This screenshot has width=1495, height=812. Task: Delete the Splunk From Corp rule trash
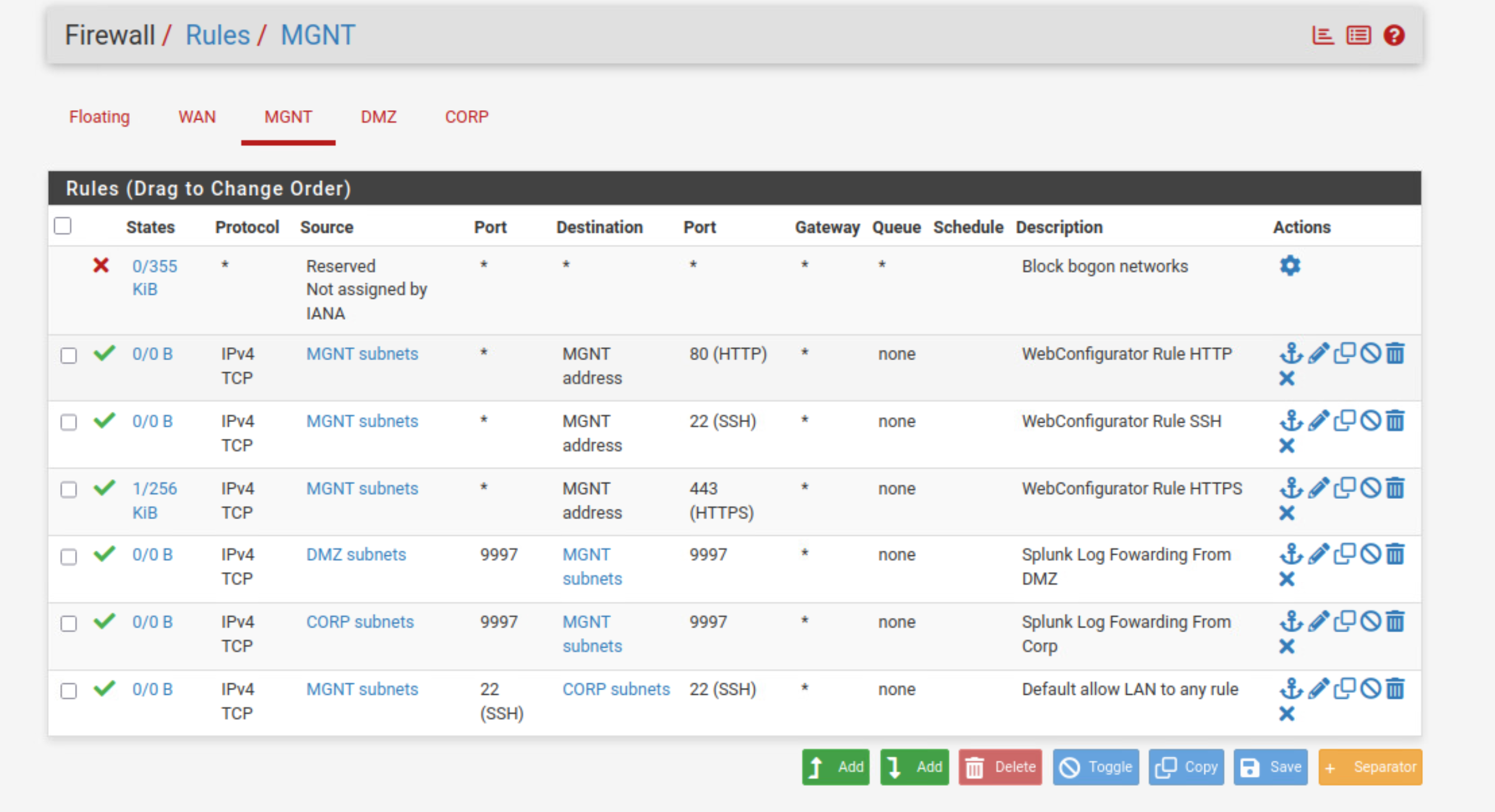pos(1396,621)
